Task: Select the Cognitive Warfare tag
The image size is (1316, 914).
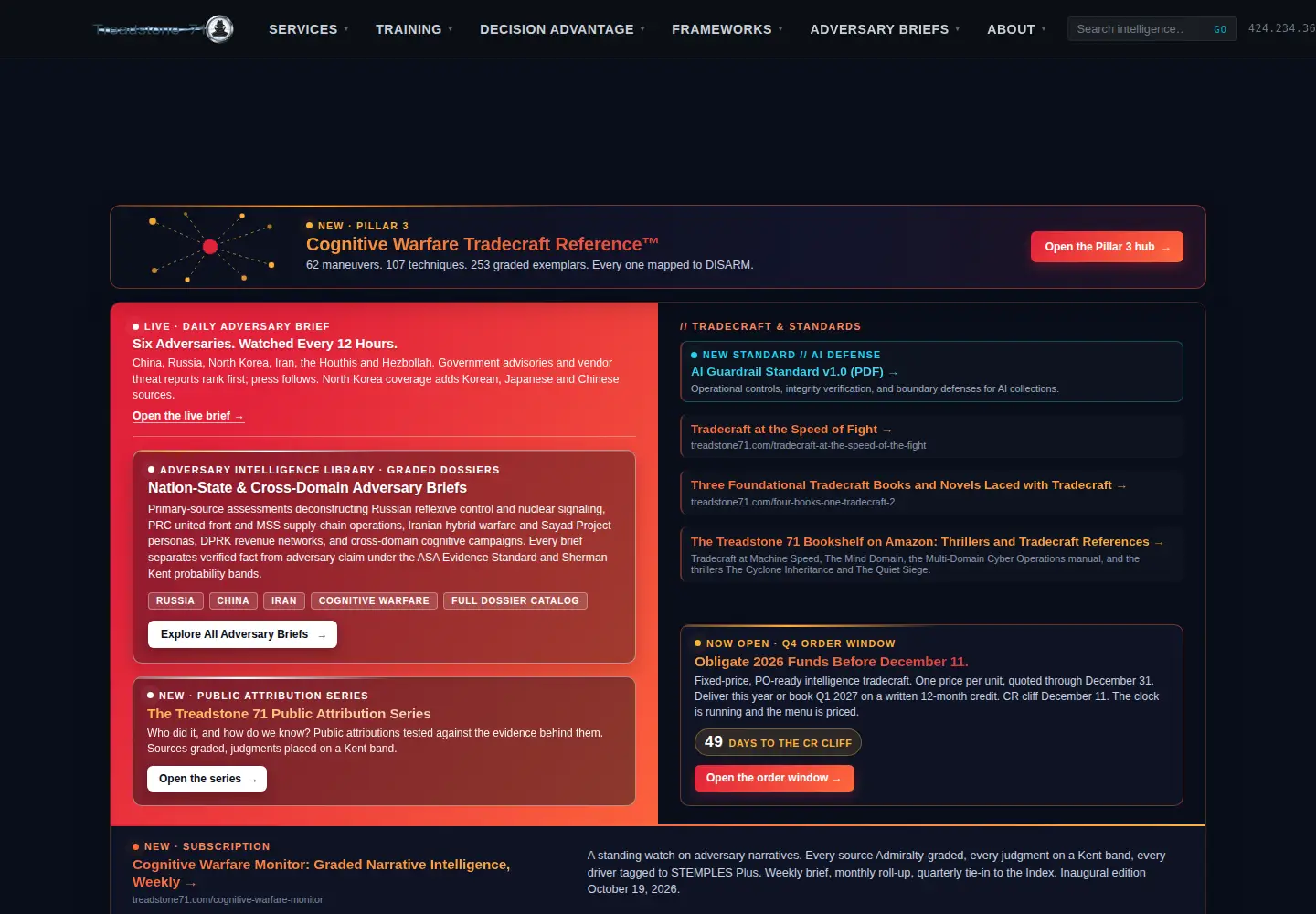Action: tap(374, 600)
